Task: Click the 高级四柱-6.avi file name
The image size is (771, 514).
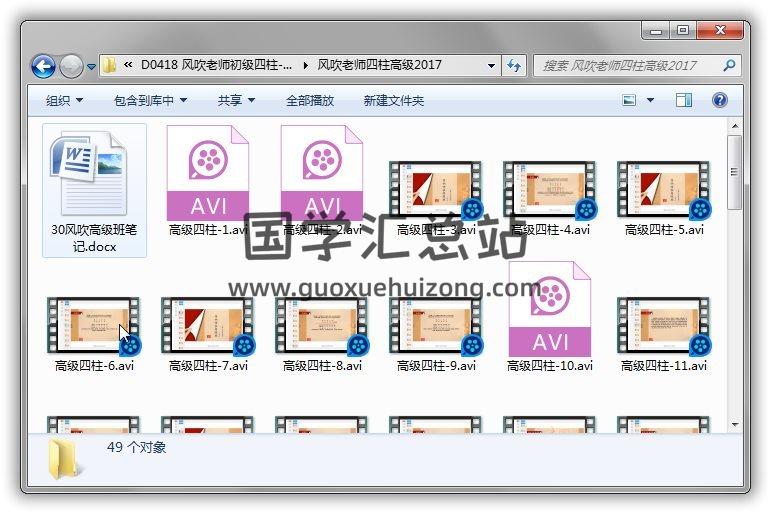Action: point(94,365)
